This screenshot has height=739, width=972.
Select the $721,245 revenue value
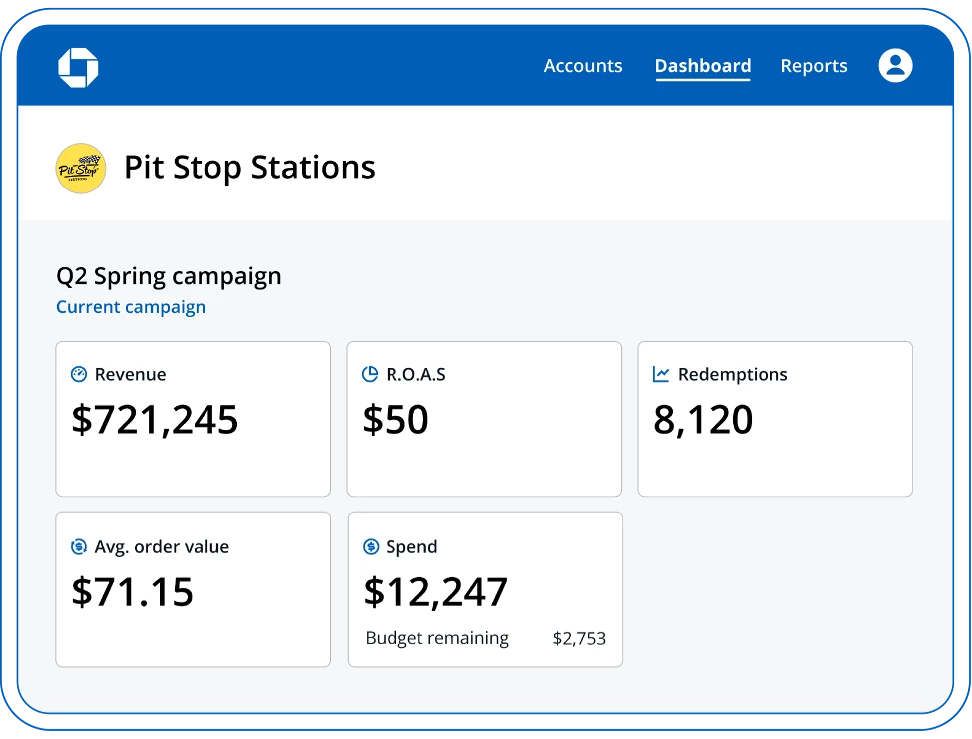155,420
